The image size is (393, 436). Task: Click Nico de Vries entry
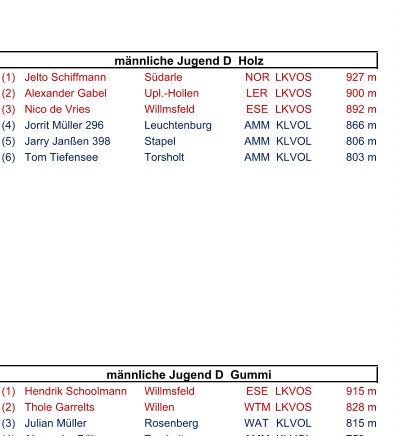pos(57,109)
